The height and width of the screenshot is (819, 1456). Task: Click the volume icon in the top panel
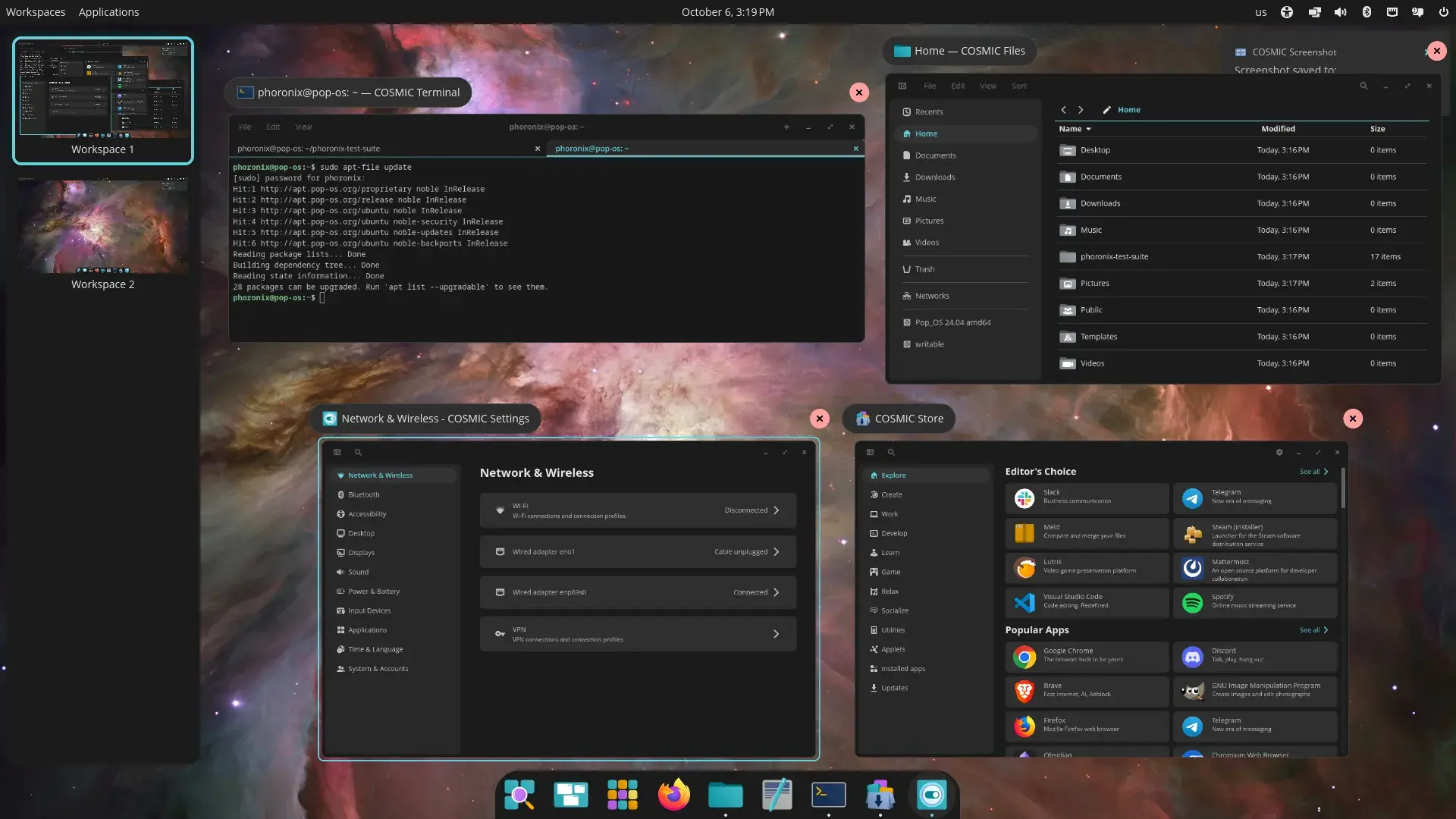click(x=1341, y=12)
